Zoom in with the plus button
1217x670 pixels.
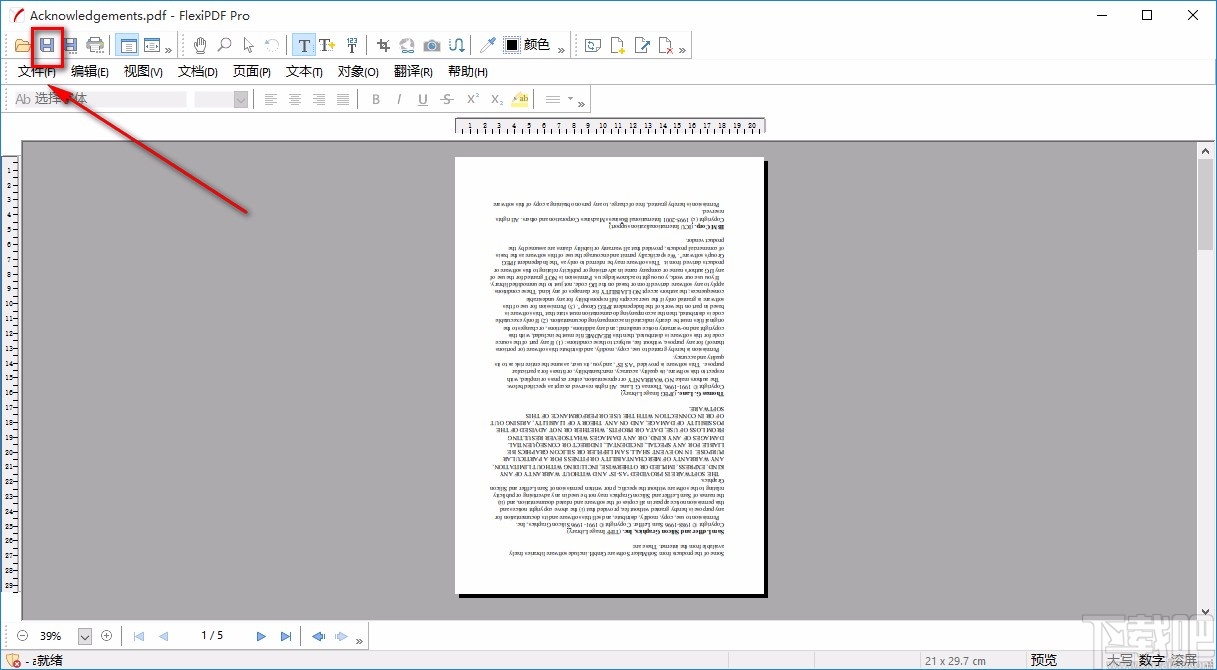point(106,636)
